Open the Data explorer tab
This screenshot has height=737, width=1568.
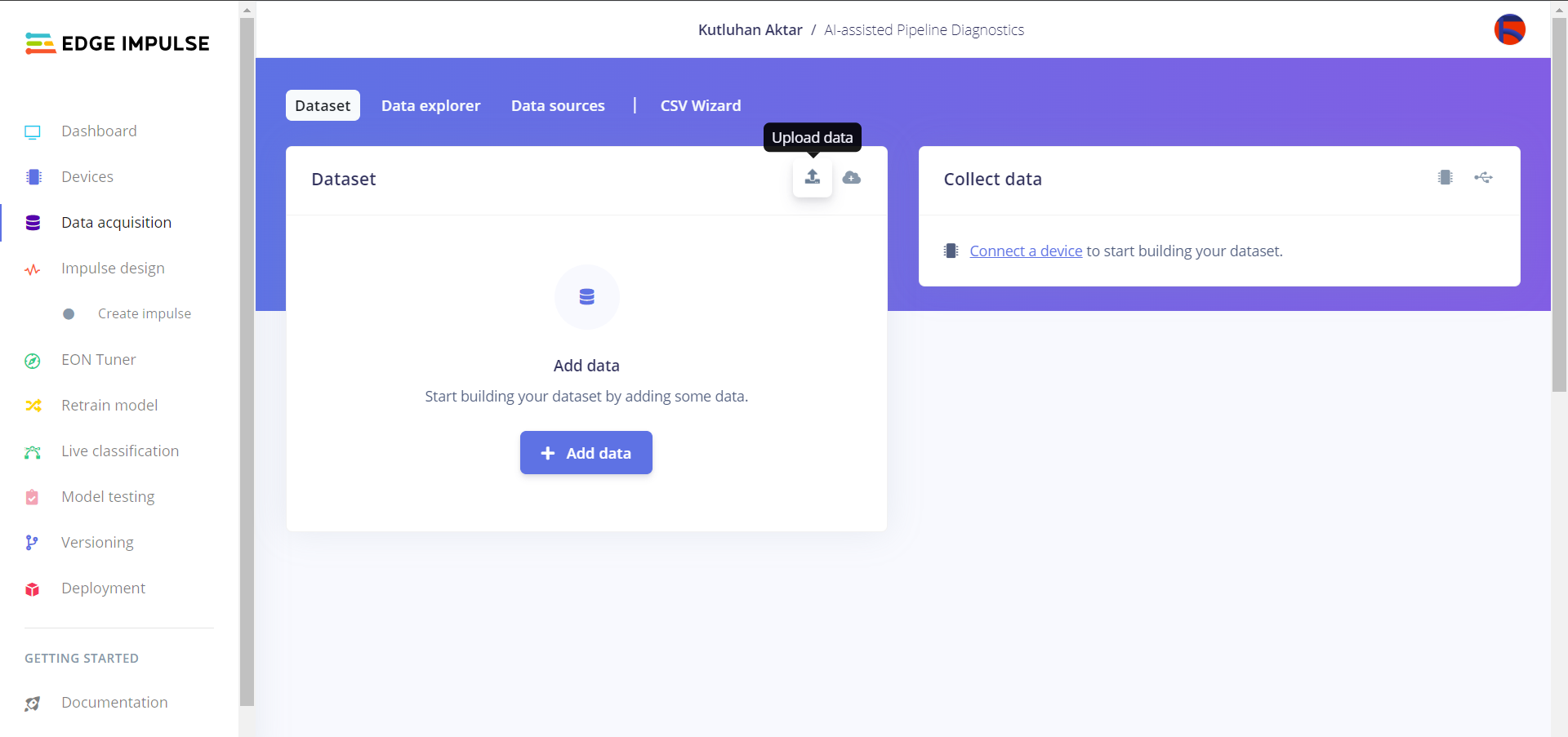click(431, 105)
